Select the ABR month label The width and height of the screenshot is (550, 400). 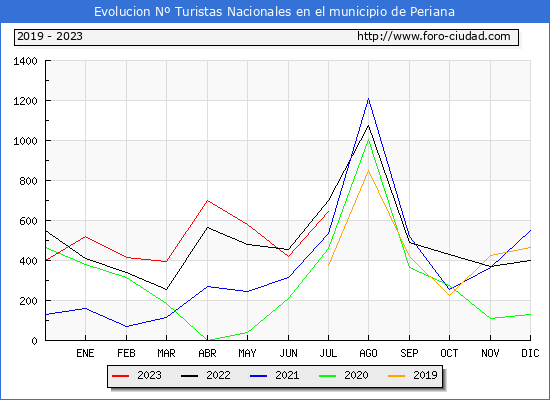point(207,353)
